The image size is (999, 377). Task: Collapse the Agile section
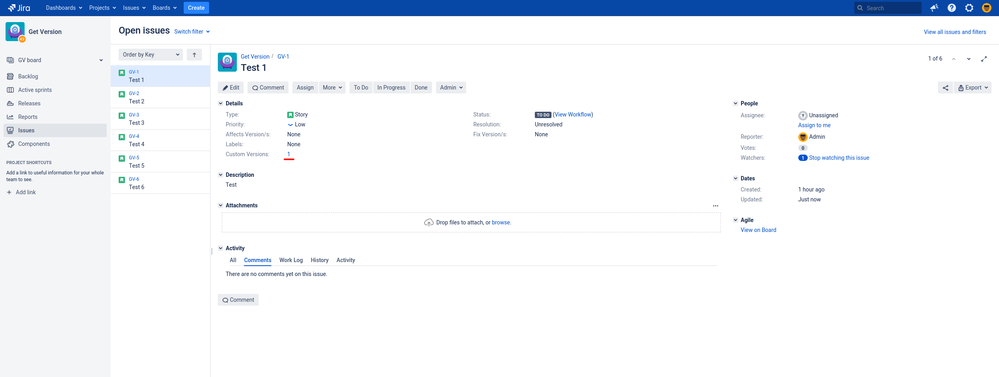point(735,220)
